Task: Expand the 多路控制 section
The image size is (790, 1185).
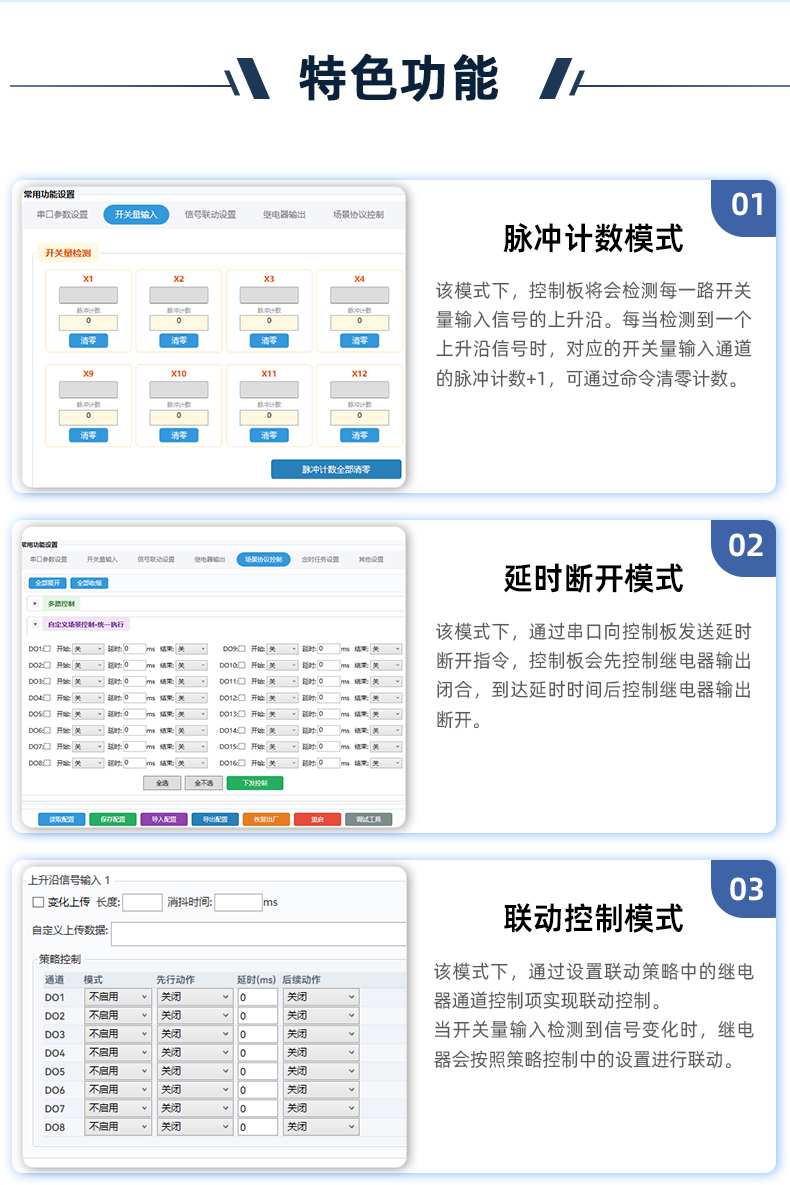Action: (36, 603)
